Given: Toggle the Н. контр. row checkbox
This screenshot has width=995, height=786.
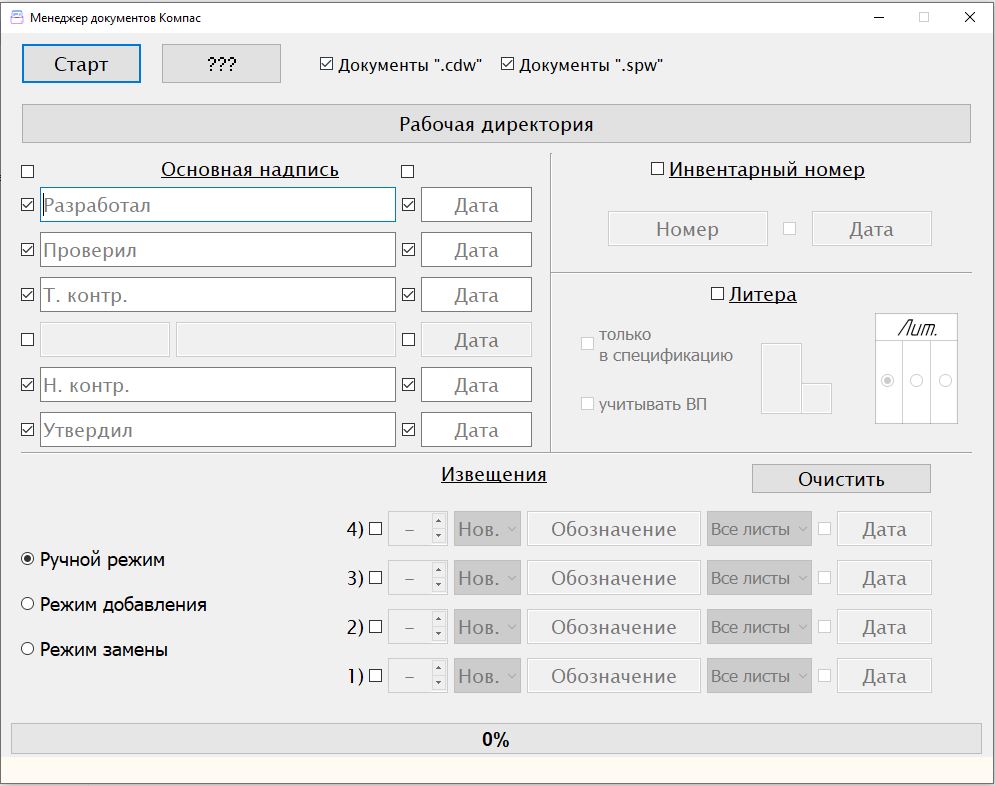Looking at the screenshot, I should tap(27, 384).
